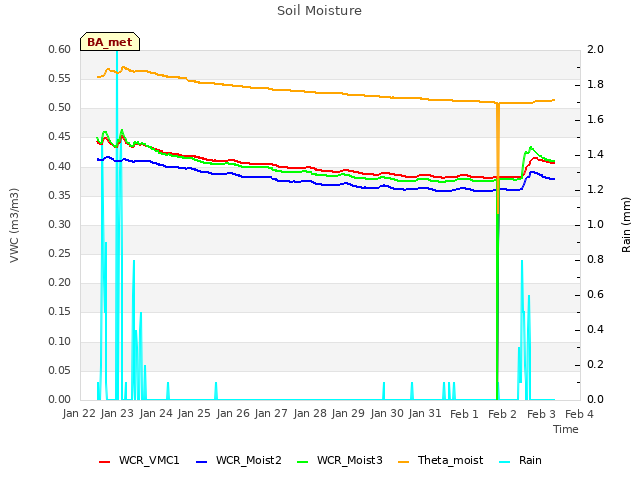The height and width of the screenshot is (480, 640).
Task: Click the Jan 31 date tick label
Action: [425, 414]
